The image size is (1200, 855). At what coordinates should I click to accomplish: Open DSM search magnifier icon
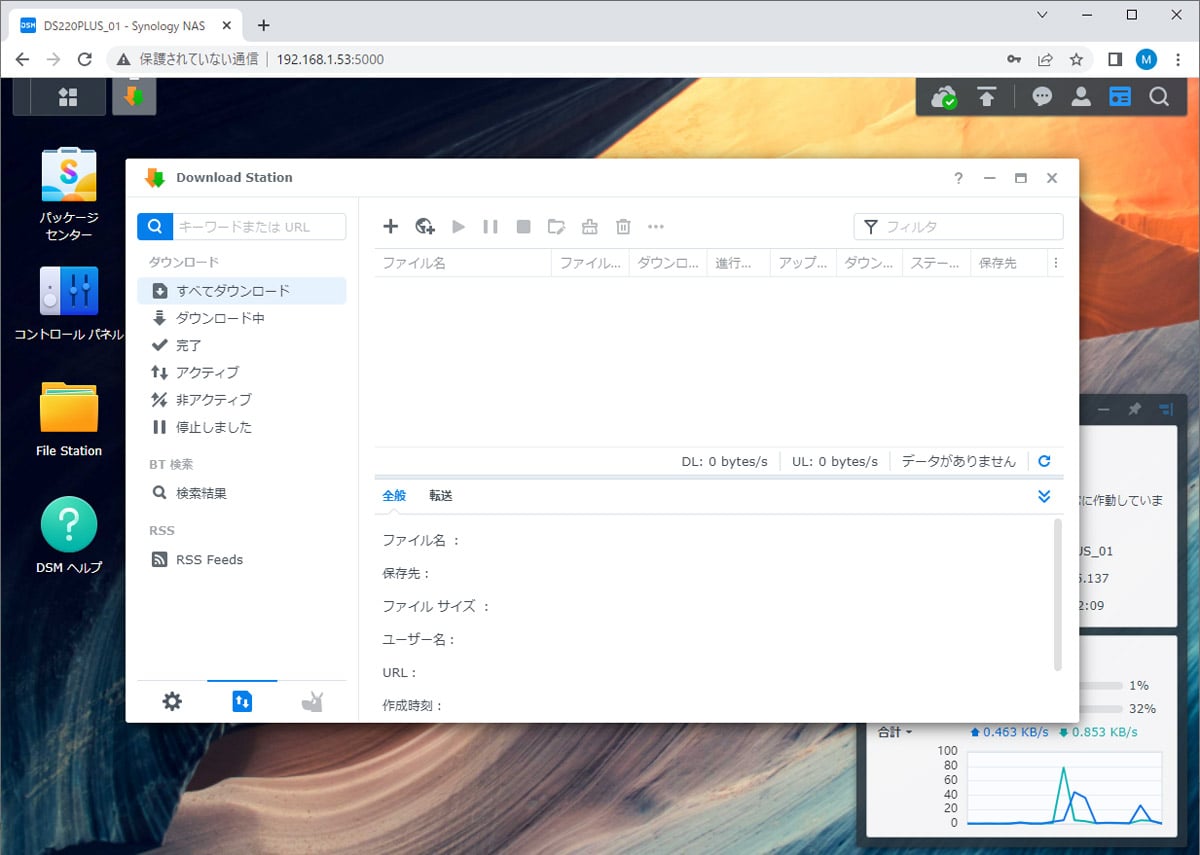[1158, 97]
